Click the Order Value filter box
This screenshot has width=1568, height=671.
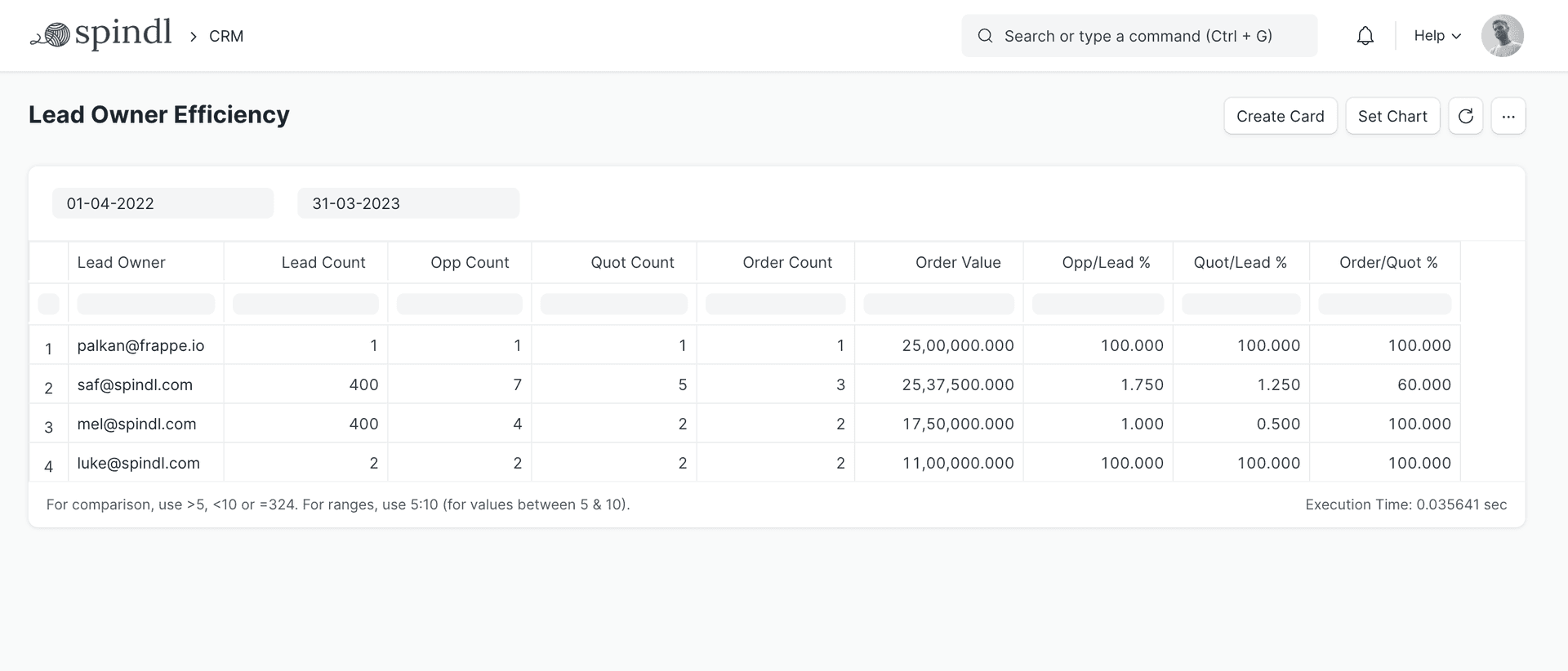(x=938, y=304)
